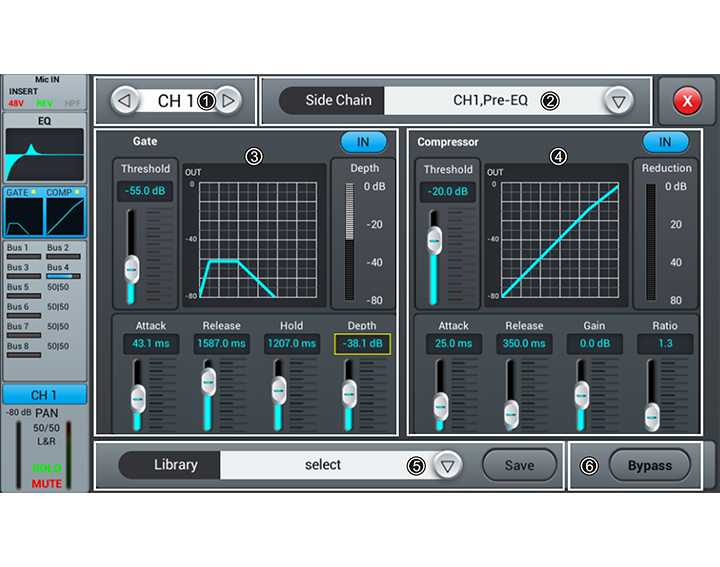The width and height of the screenshot is (720, 567).
Task: Click the HPF high-pass filter indicator
Action: click(x=73, y=103)
